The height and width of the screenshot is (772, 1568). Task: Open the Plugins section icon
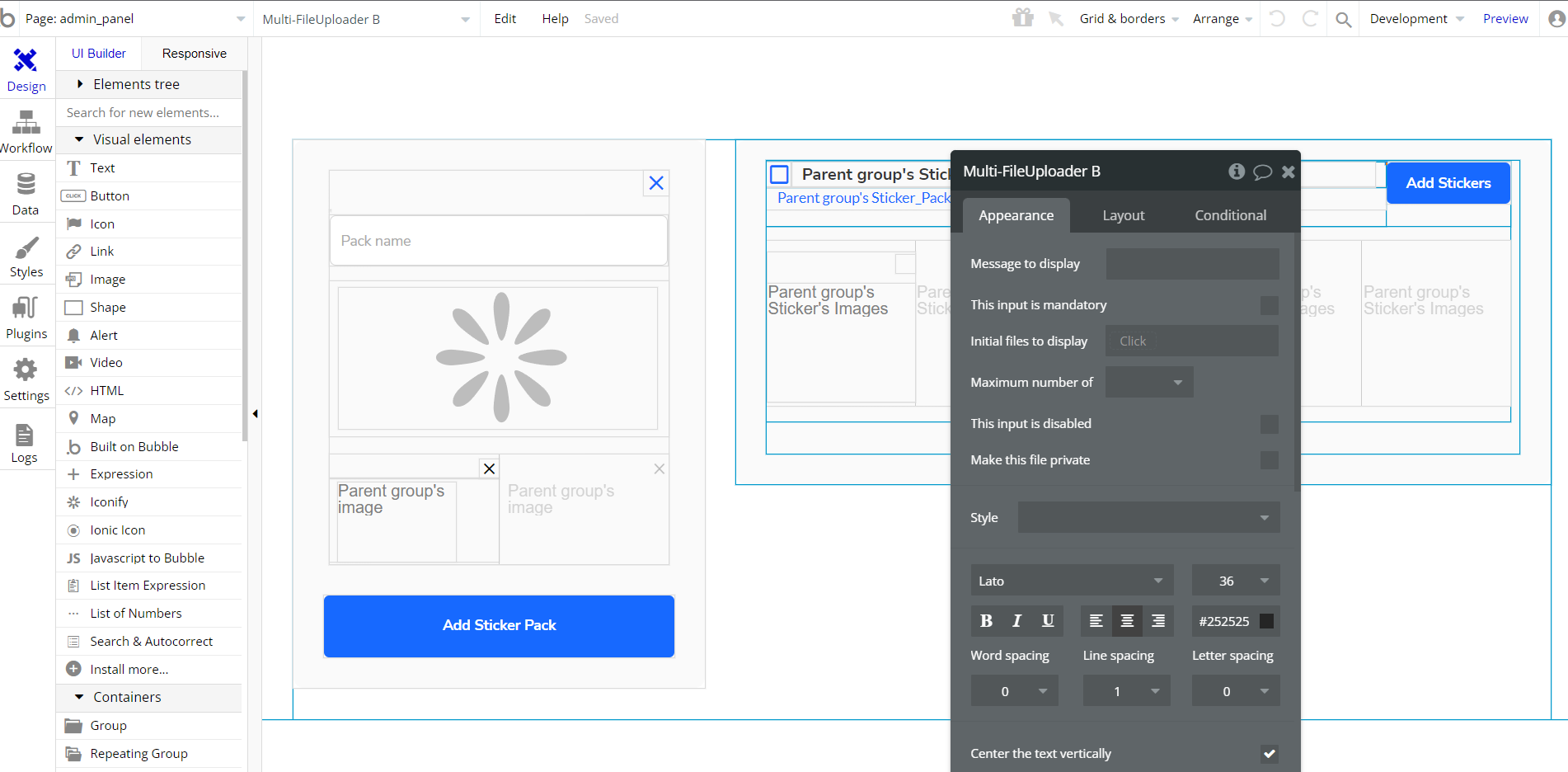26,318
